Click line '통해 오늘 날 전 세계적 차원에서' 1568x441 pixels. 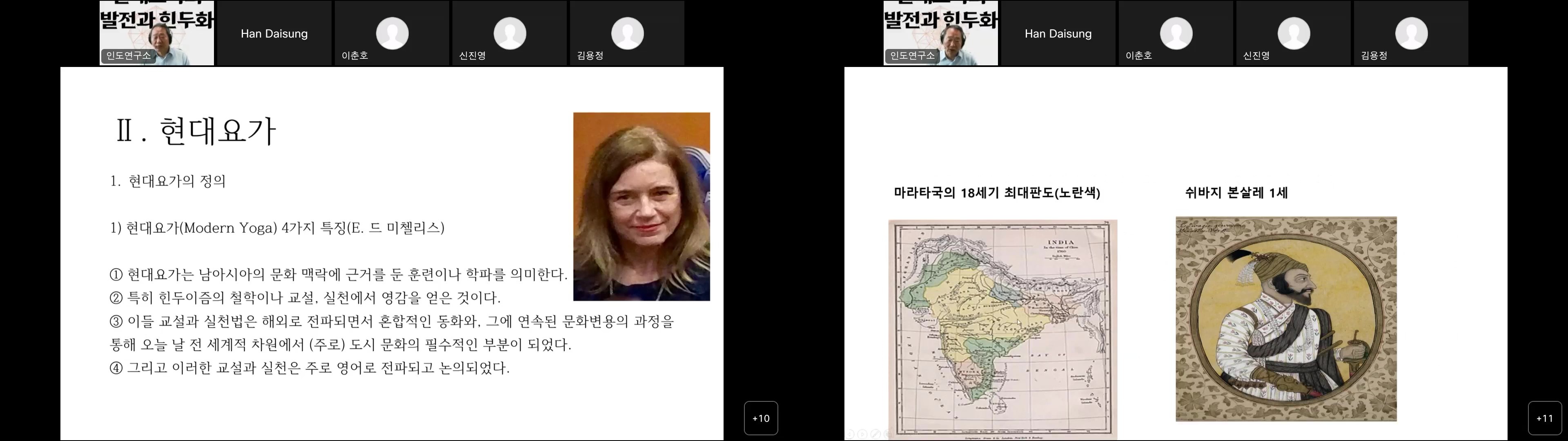point(340,345)
